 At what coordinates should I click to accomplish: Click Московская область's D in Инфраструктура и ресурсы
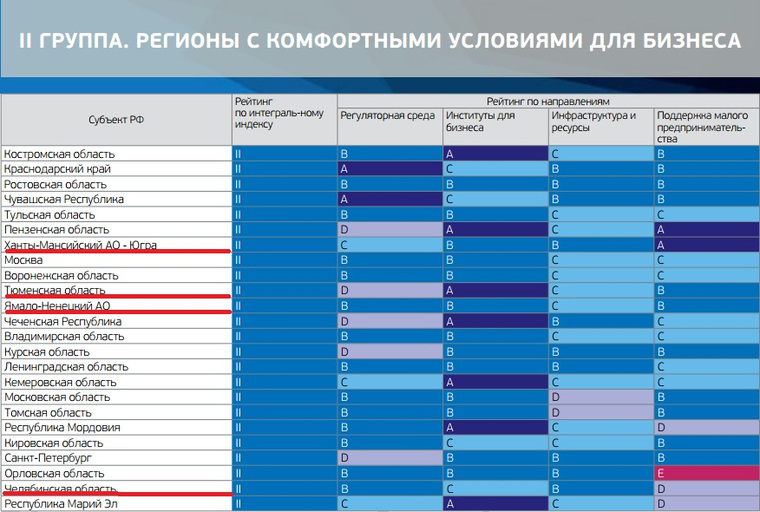[601, 397]
